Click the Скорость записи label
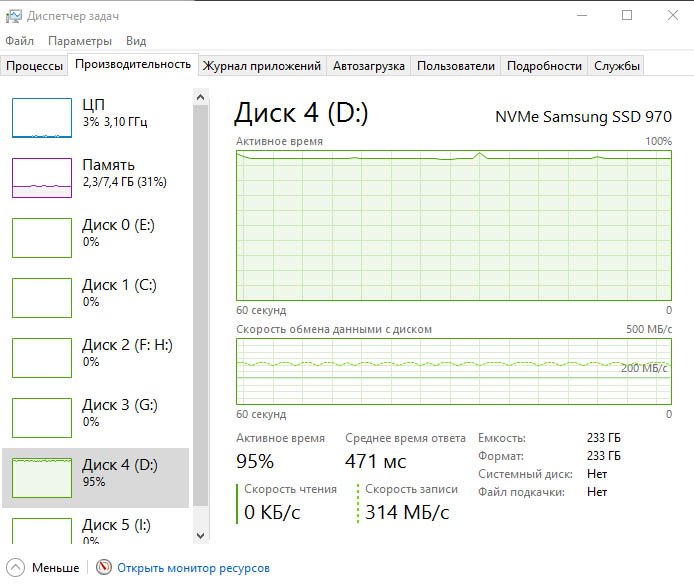Image resolution: width=694 pixels, height=586 pixels. [411, 489]
